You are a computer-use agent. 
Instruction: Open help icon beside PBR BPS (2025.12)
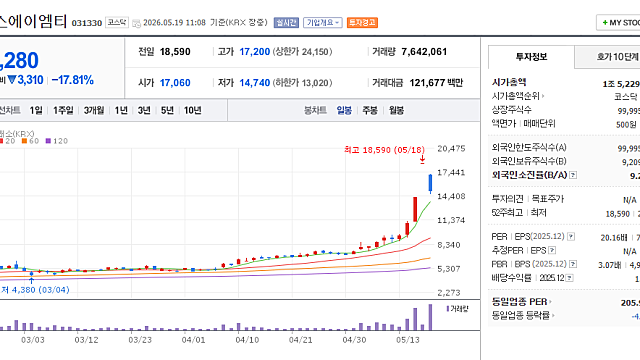click(x=573, y=264)
